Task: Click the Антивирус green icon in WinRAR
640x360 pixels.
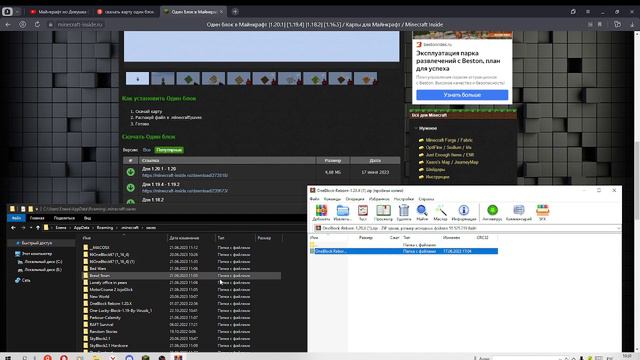Action: 492,213
